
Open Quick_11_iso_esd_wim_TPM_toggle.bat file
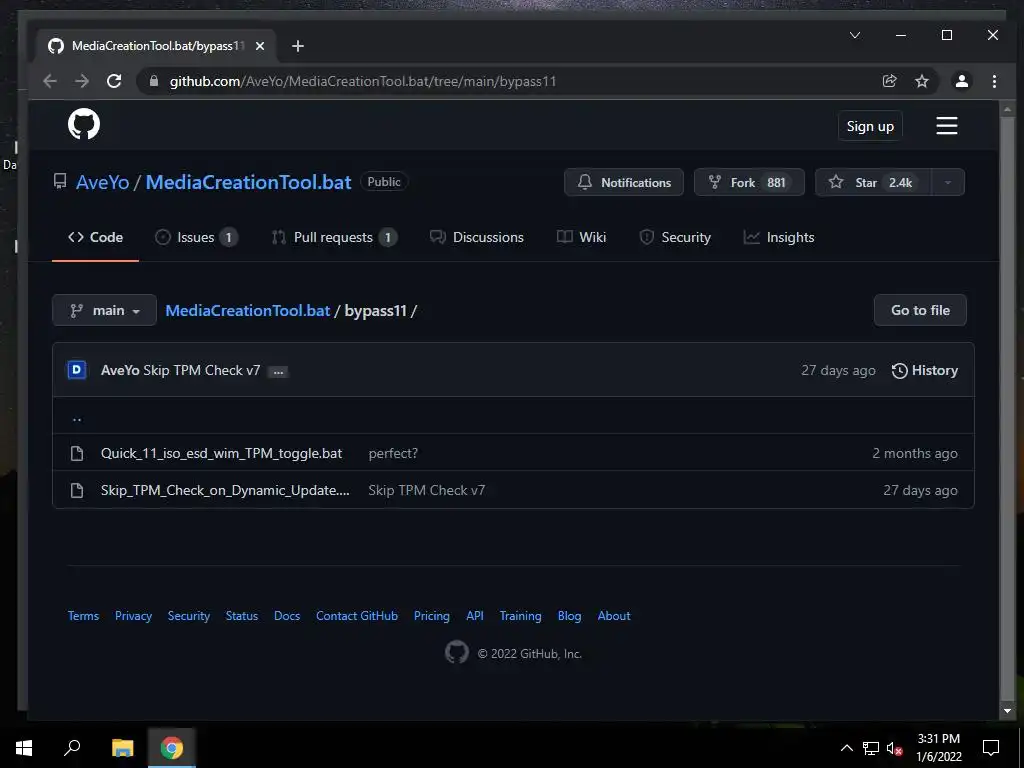pos(221,453)
